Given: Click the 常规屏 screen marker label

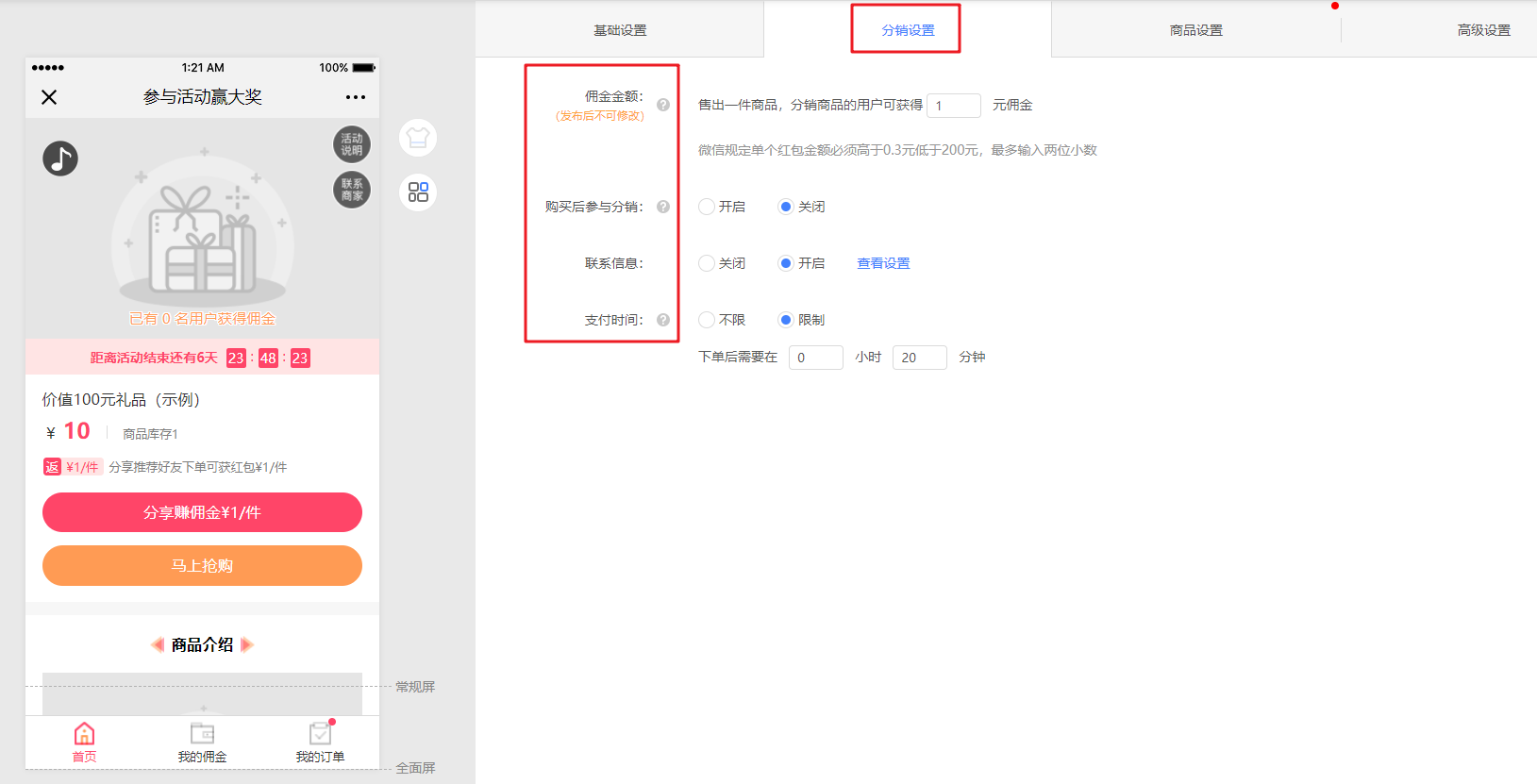Looking at the screenshot, I should pos(415,687).
